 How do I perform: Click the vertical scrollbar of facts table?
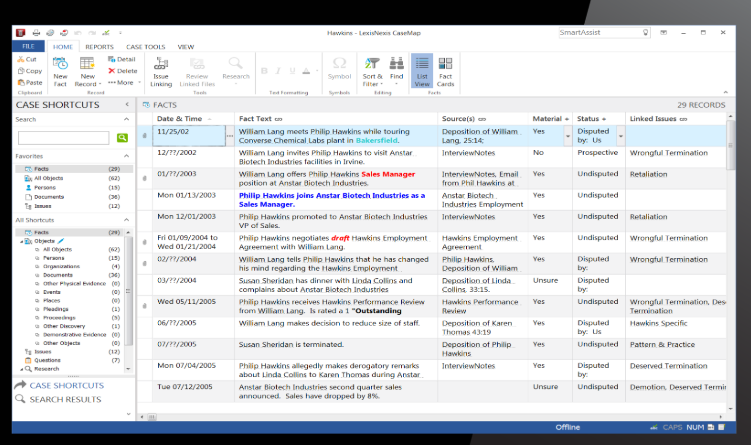pos(730,146)
